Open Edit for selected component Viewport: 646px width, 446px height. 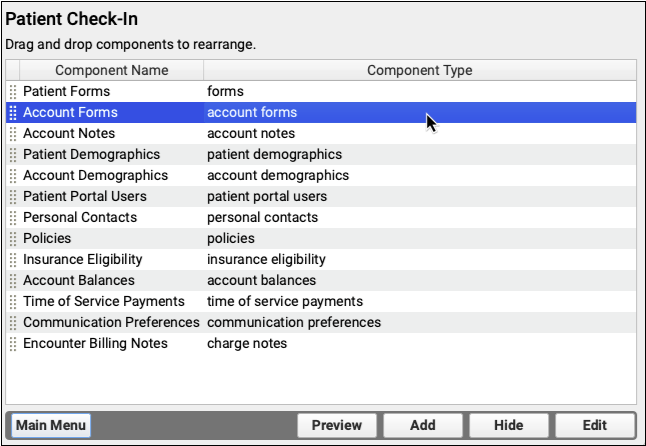click(x=594, y=425)
